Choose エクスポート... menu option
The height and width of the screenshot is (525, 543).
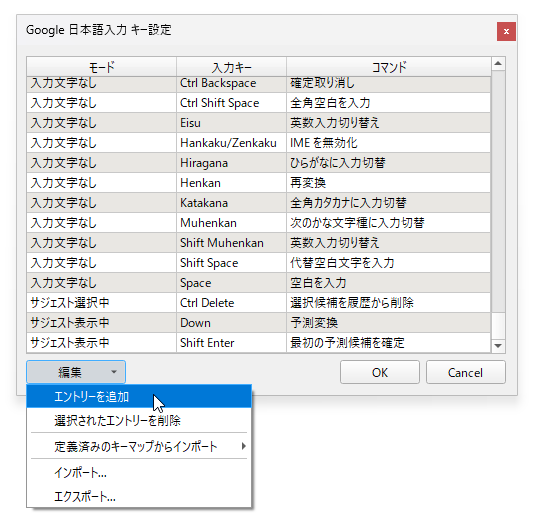[139, 496]
